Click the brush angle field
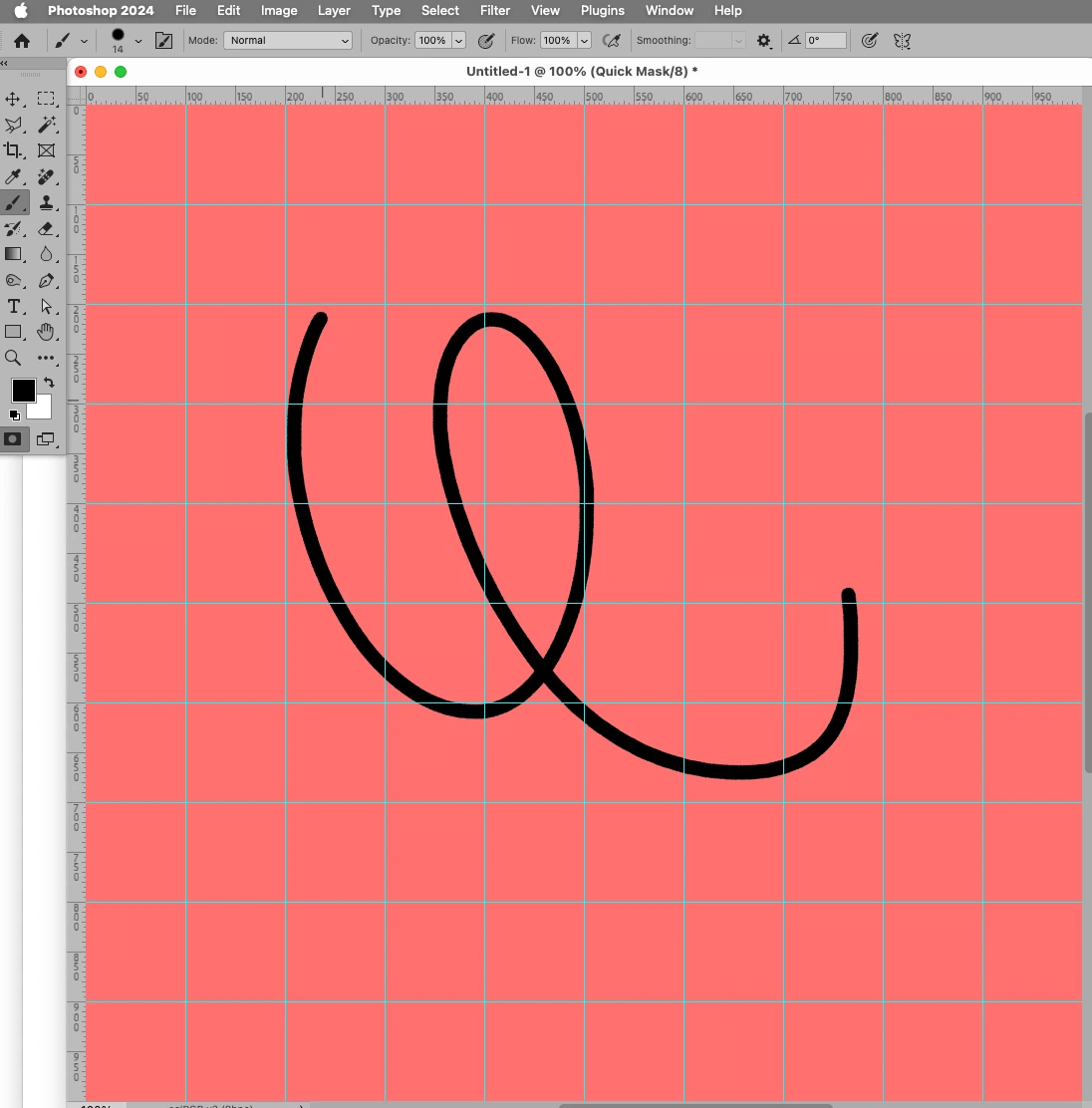This screenshot has height=1108, width=1092. (x=825, y=41)
